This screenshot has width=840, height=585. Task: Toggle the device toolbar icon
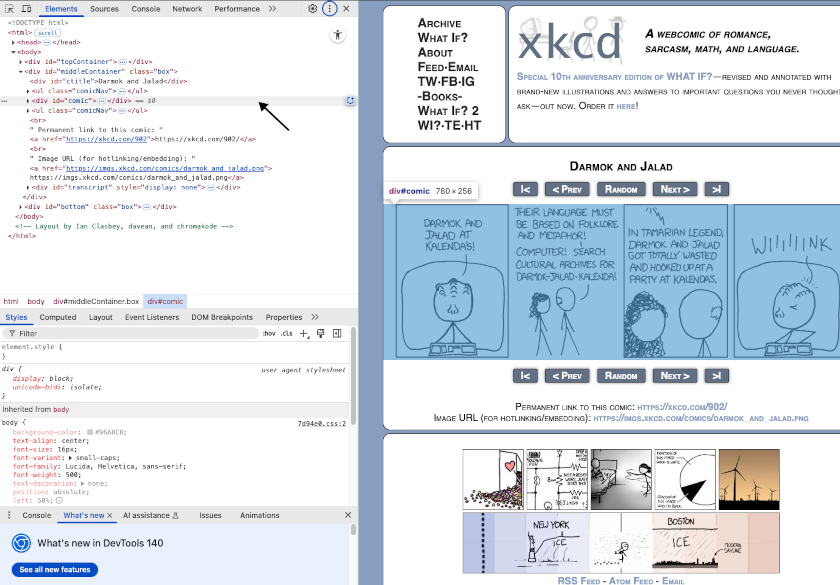pyautogui.click(x=27, y=8)
